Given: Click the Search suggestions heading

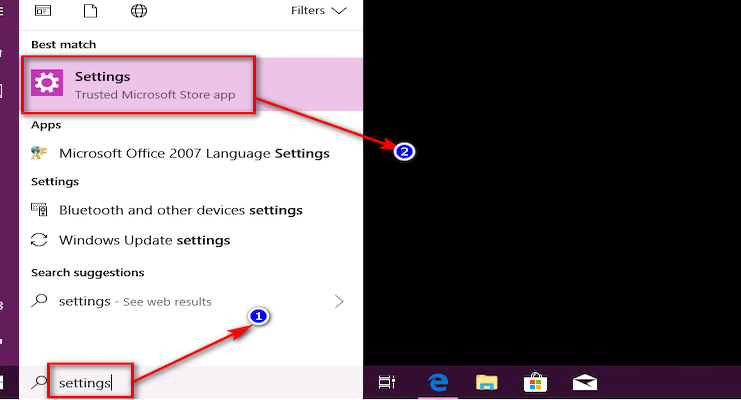Looking at the screenshot, I should pos(88,273).
